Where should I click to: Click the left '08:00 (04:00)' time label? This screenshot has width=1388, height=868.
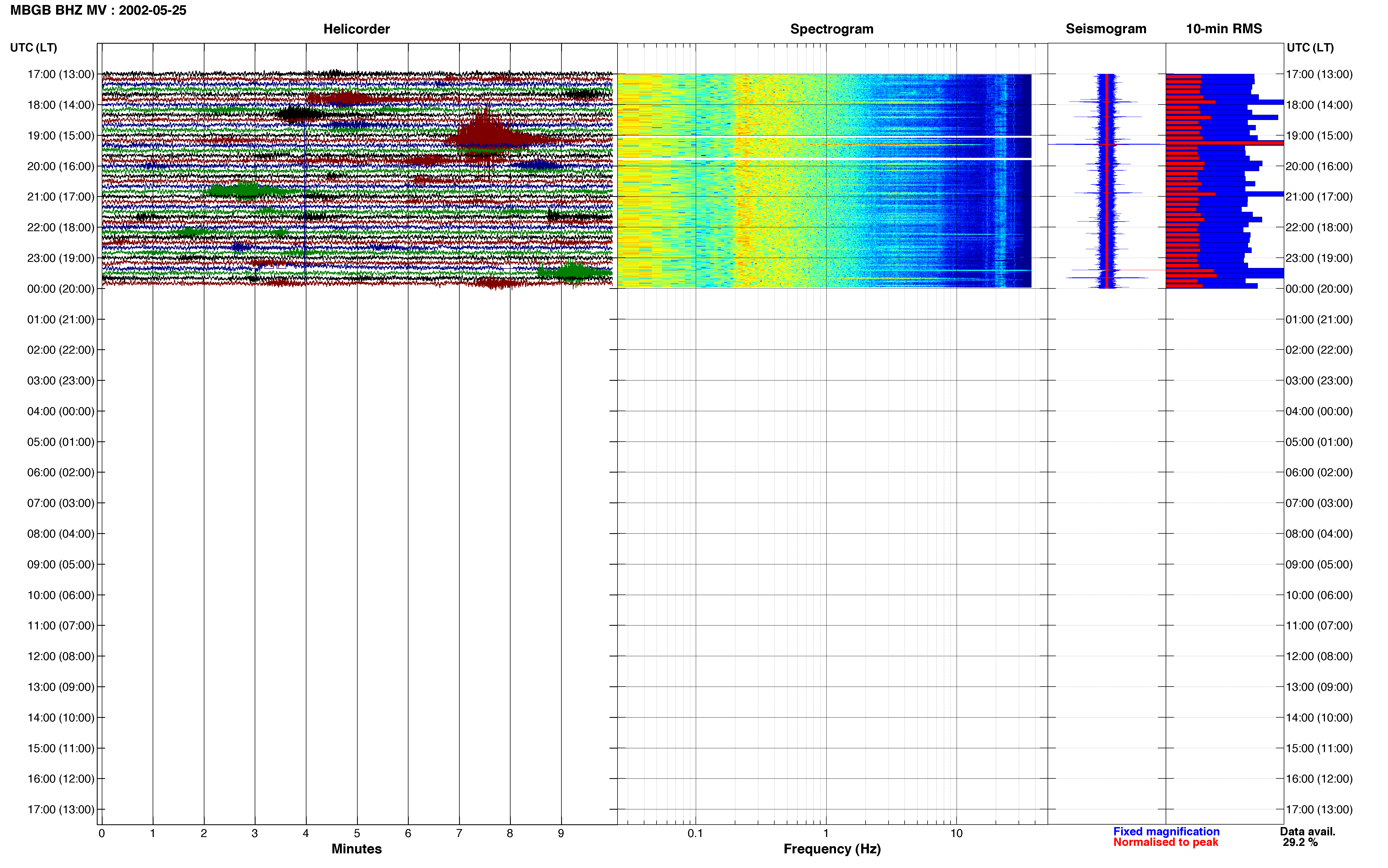[61, 534]
